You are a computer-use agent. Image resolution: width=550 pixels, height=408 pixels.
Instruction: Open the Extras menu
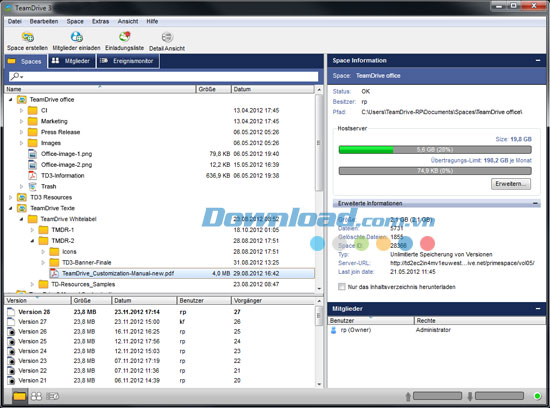[x=100, y=21]
